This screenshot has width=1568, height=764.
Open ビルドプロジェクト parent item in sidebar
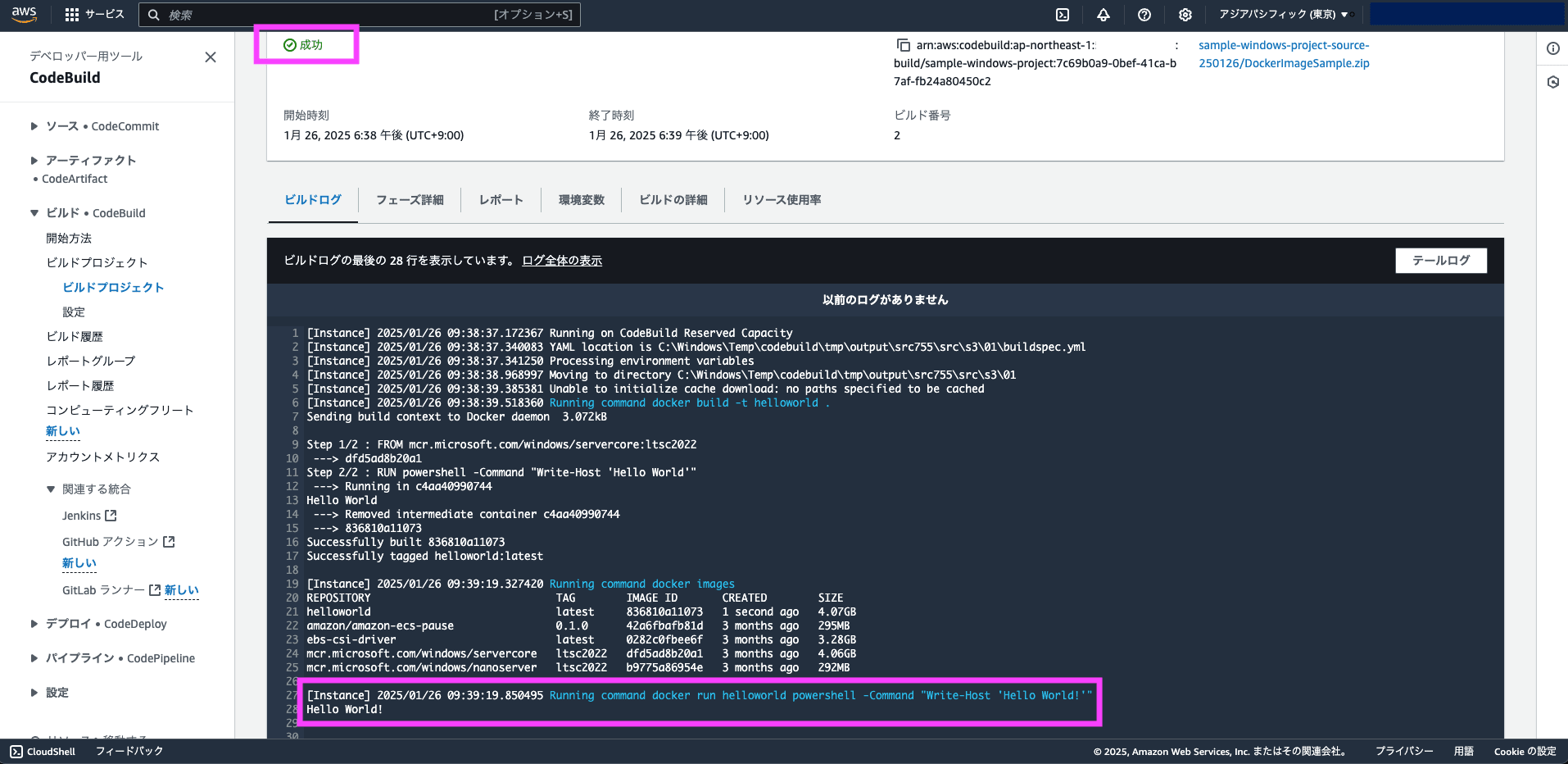[97, 263]
